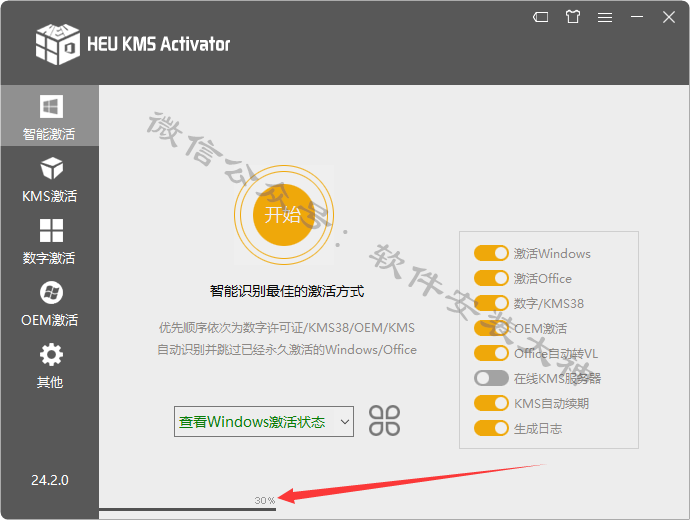Toggle the 生成日志 log switch
Viewport: 690px width, 520px height.
coord(491,428)
